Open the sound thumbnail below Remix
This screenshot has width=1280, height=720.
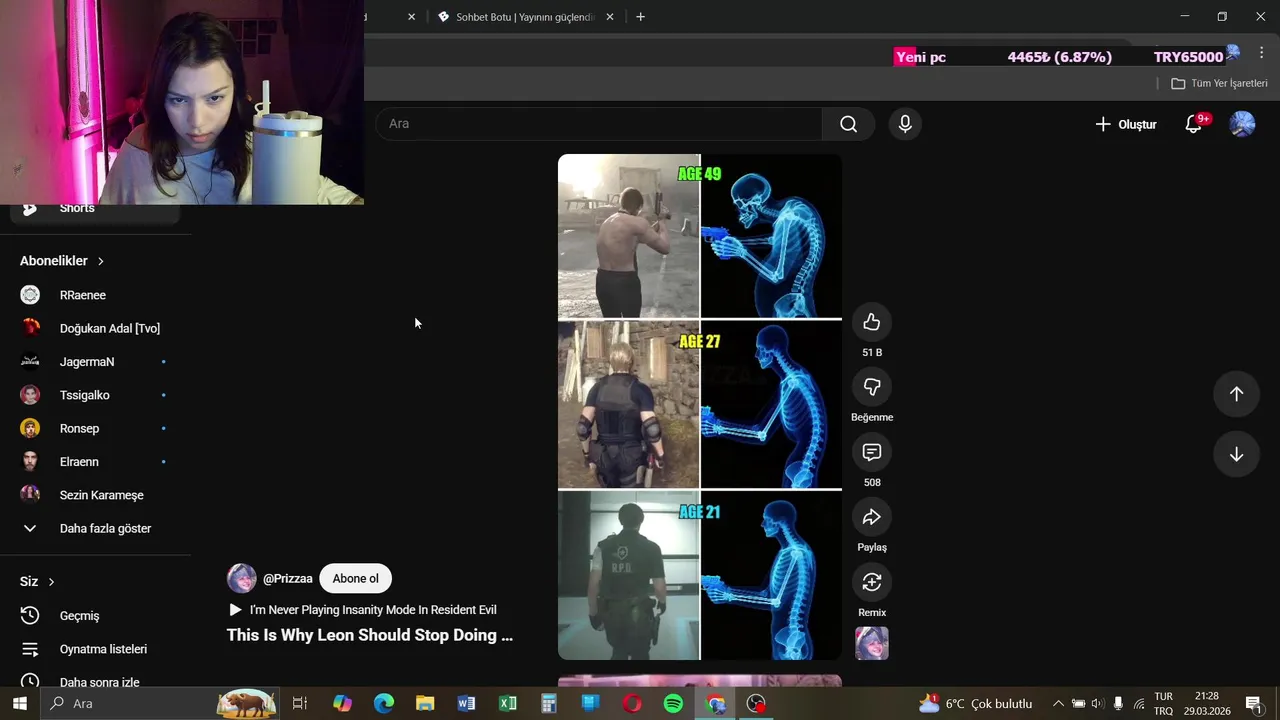pyautogui.click(x=872, y=643)
